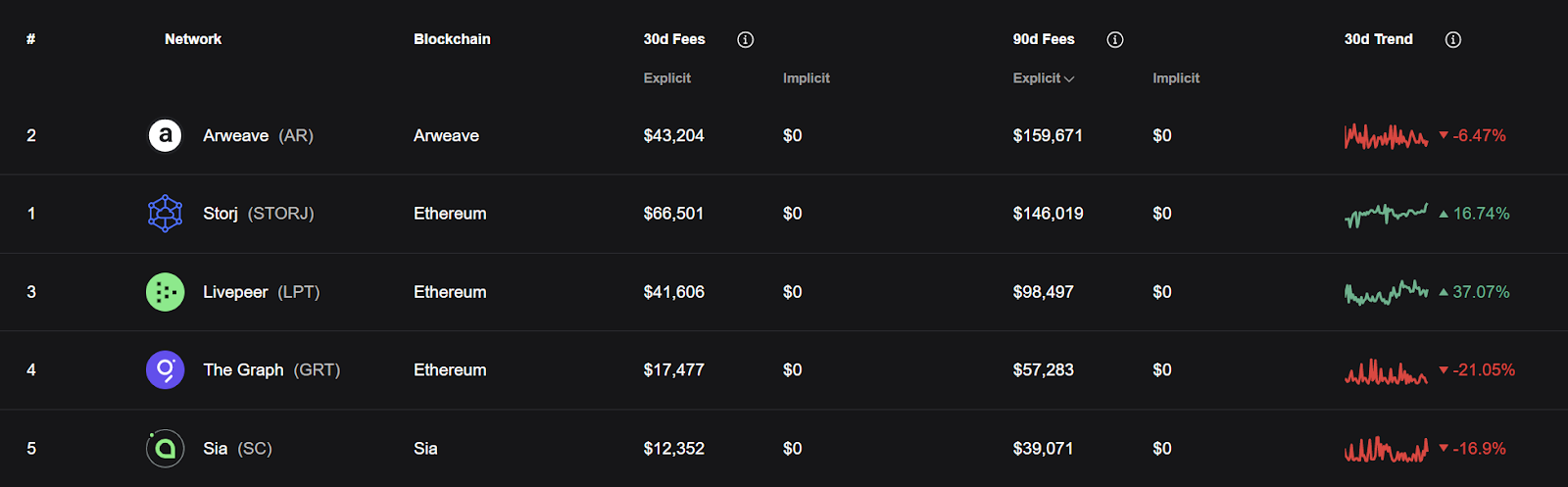The image size is (1568, 487).
Task: Click the green Livepeer logo icon
Action: click(165, 292)
